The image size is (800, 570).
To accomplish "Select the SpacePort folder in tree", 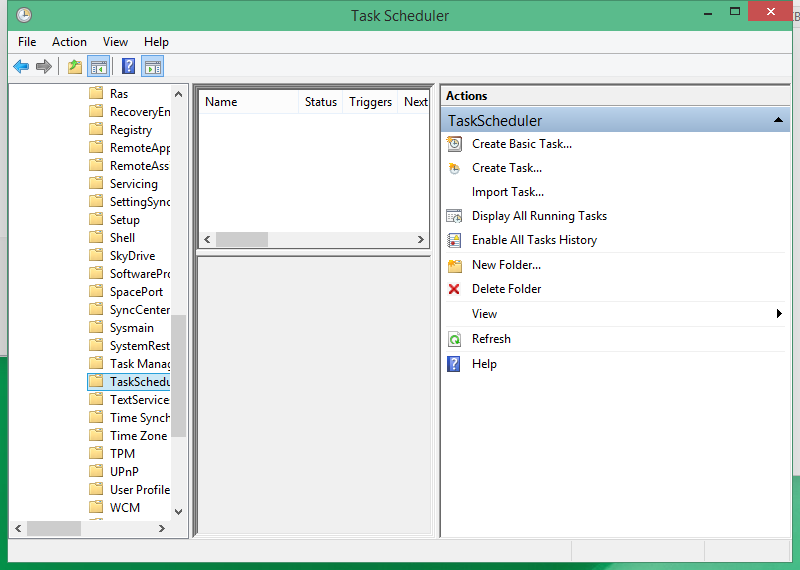I will [136, 291].
